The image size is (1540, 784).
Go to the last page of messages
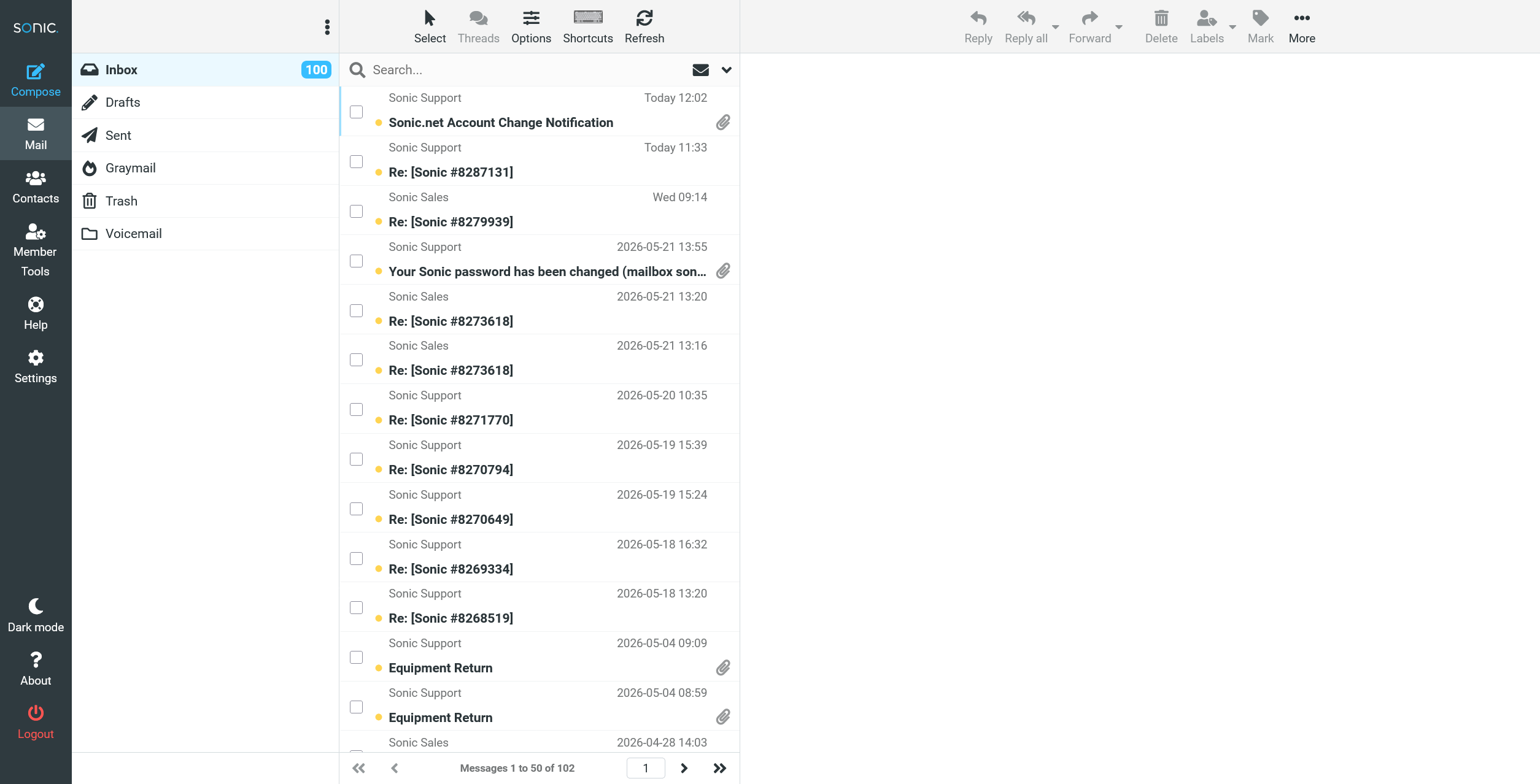click(719, 768)
